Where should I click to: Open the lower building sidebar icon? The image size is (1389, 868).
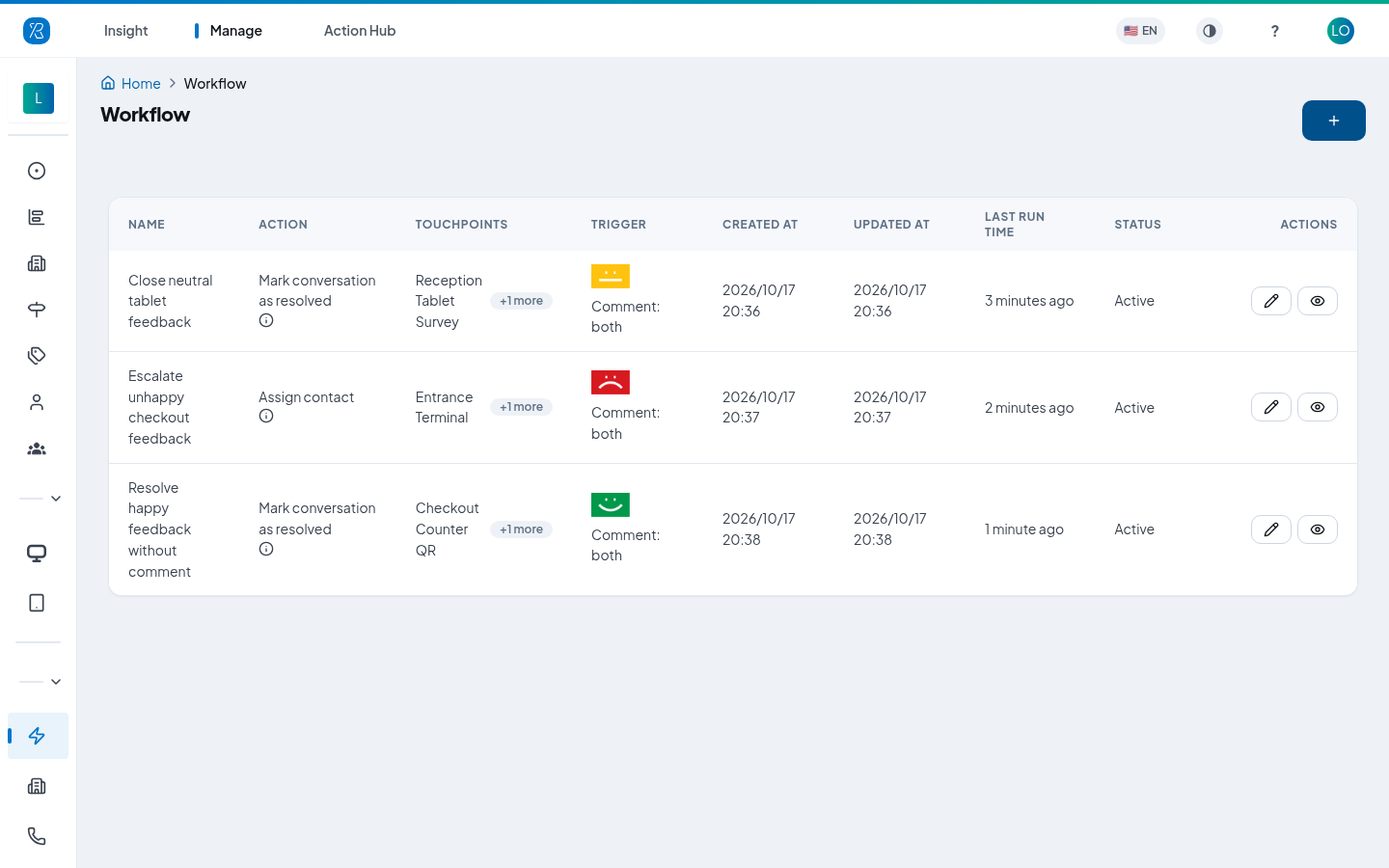coord(37,786)
